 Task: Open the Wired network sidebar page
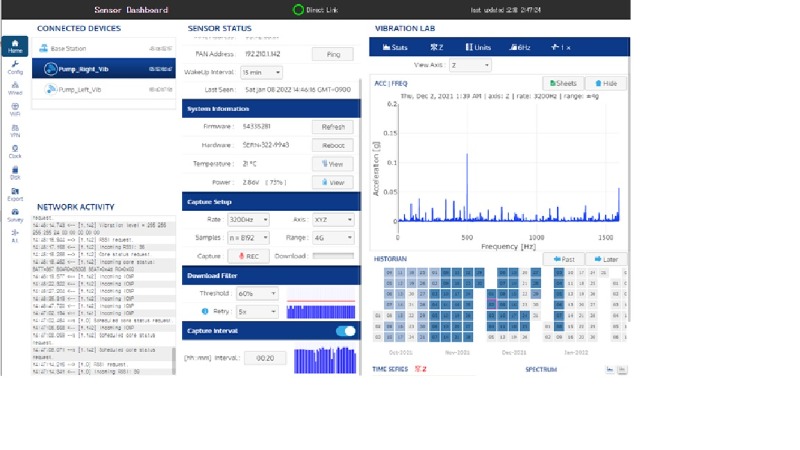[x=15, y=88]
